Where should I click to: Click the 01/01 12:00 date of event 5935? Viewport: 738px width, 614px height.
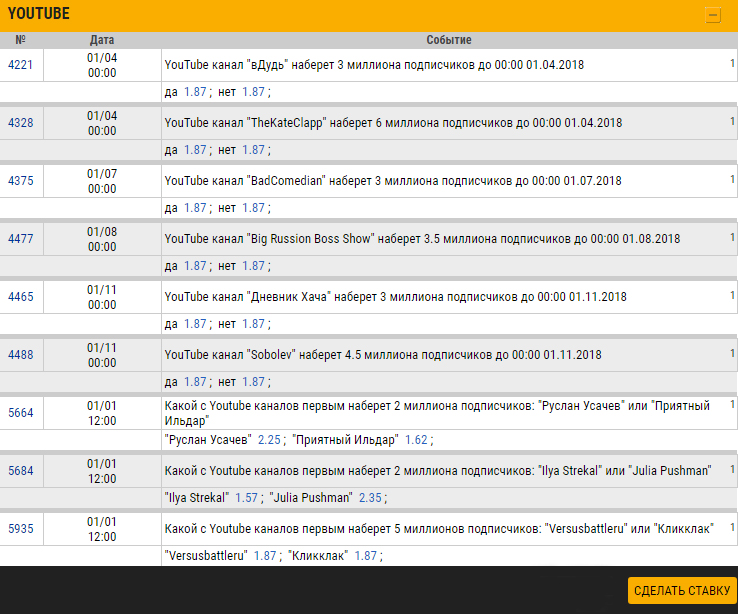click(102, 529)
